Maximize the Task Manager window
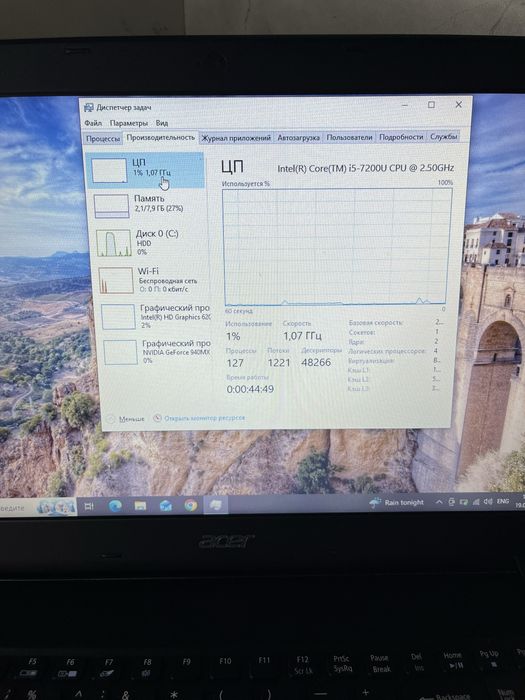The image size is (525, 700). click(431, 105)
